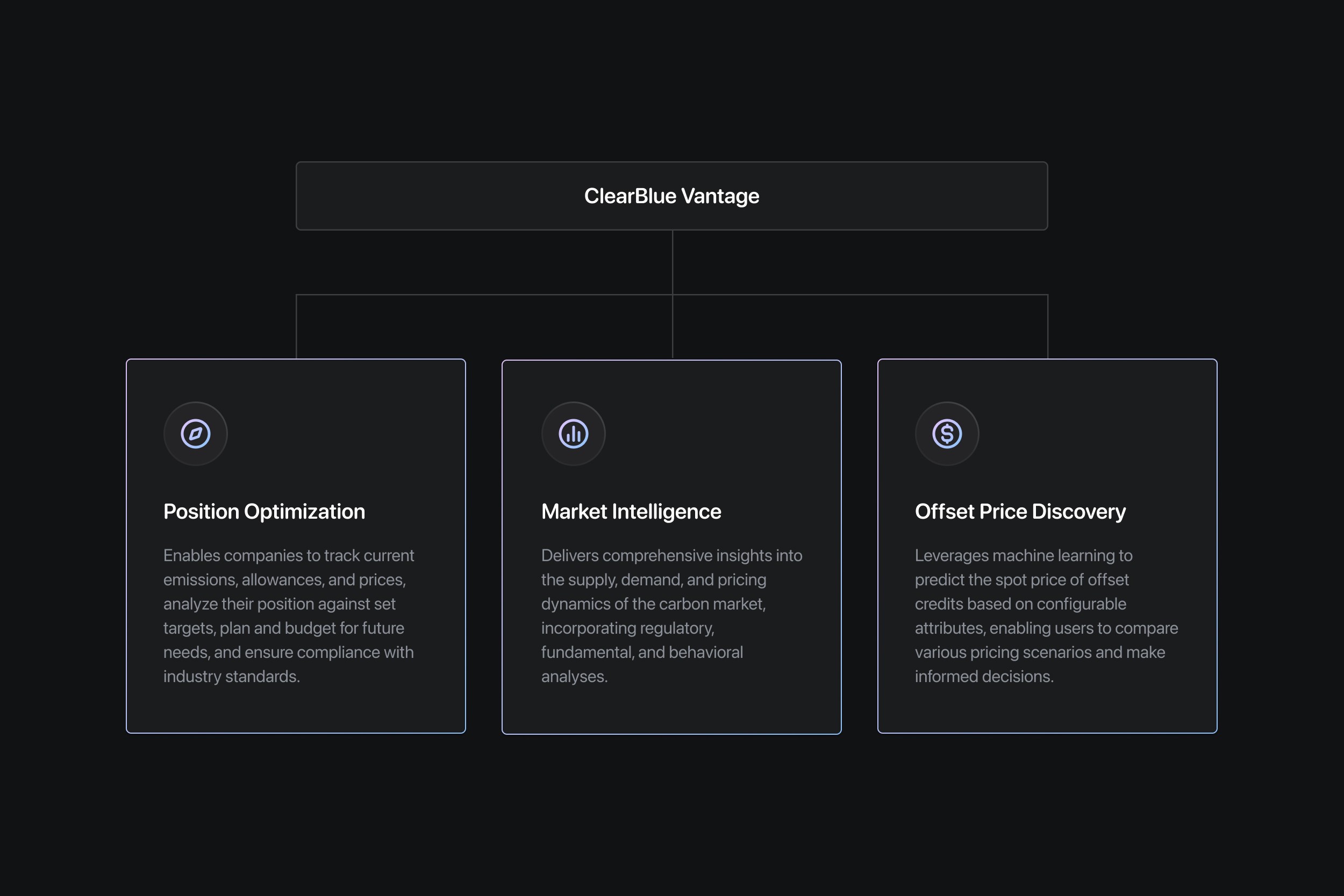Screen dimensions: 1344x896
Task: Click the ClearBlue Vantage title text
Action: point(671,196)
